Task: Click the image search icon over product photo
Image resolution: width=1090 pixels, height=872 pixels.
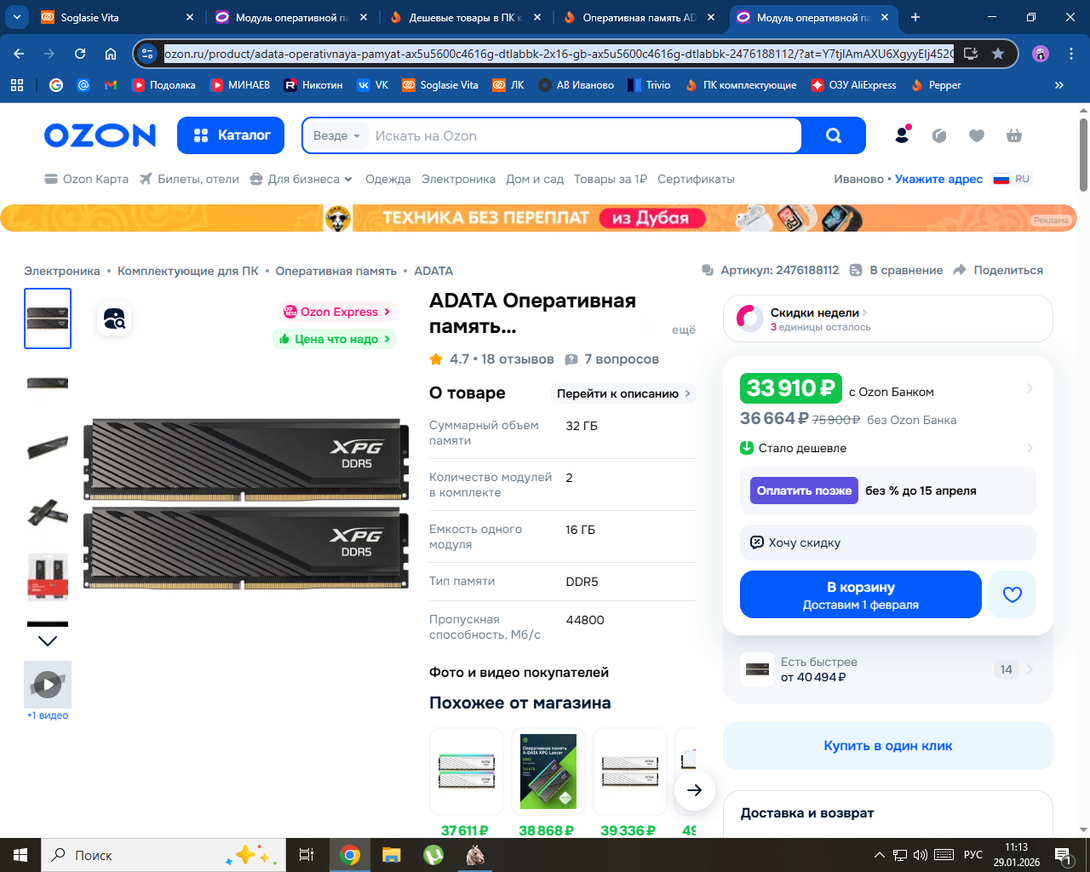Action: pos(114,319)
